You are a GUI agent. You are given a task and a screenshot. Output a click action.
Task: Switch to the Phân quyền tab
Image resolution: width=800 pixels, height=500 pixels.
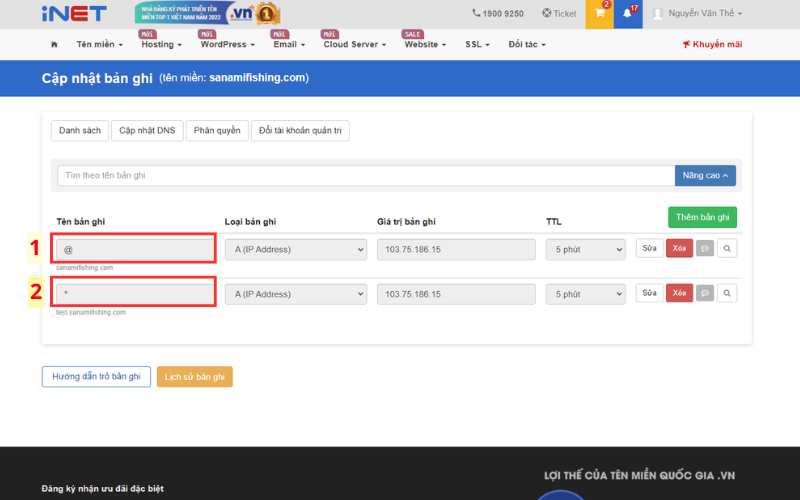pyautogui.click(x=217, y=131)
